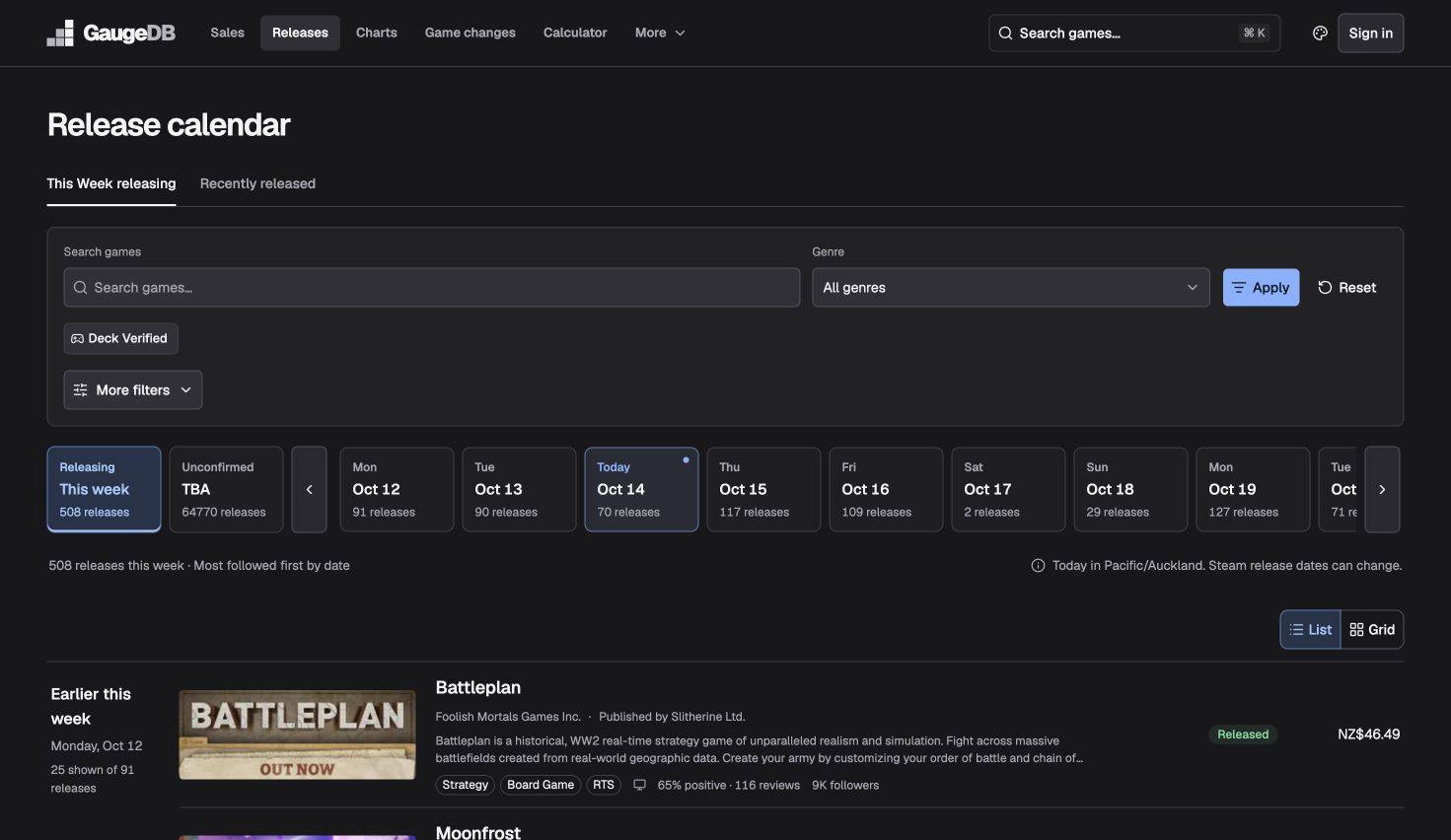Click the magnifier icon in the top search bar

[x=1005, y=33]
